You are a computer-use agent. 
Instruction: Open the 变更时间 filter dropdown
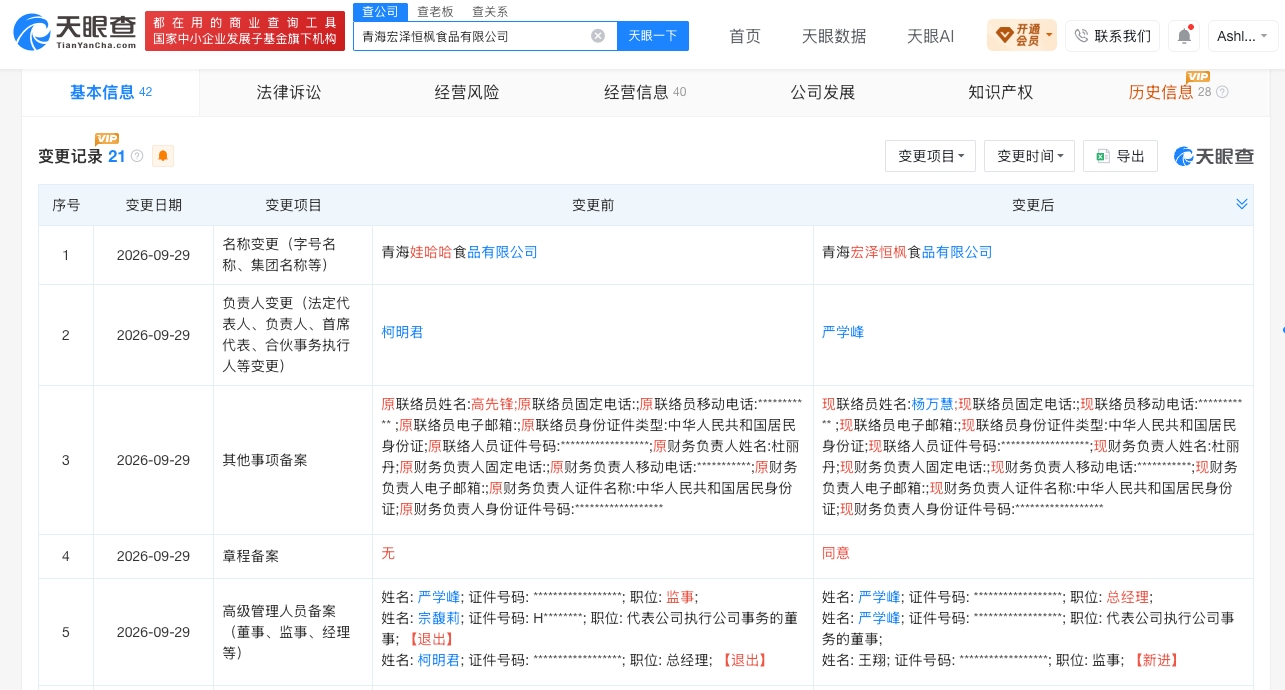tap(1030, 156)
